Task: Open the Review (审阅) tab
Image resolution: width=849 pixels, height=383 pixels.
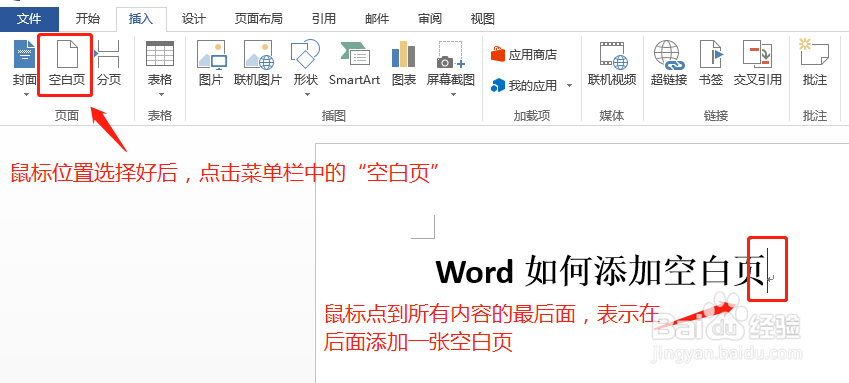Action: tap(430, 20)
